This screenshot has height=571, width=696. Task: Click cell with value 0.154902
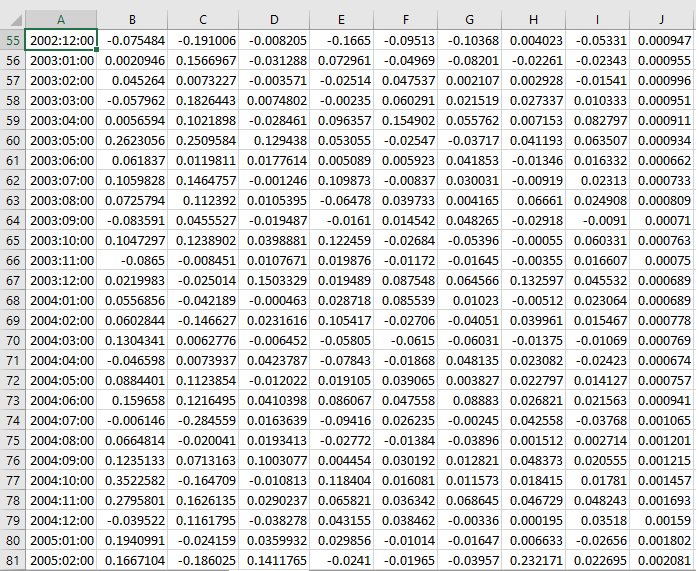(405, 120)
